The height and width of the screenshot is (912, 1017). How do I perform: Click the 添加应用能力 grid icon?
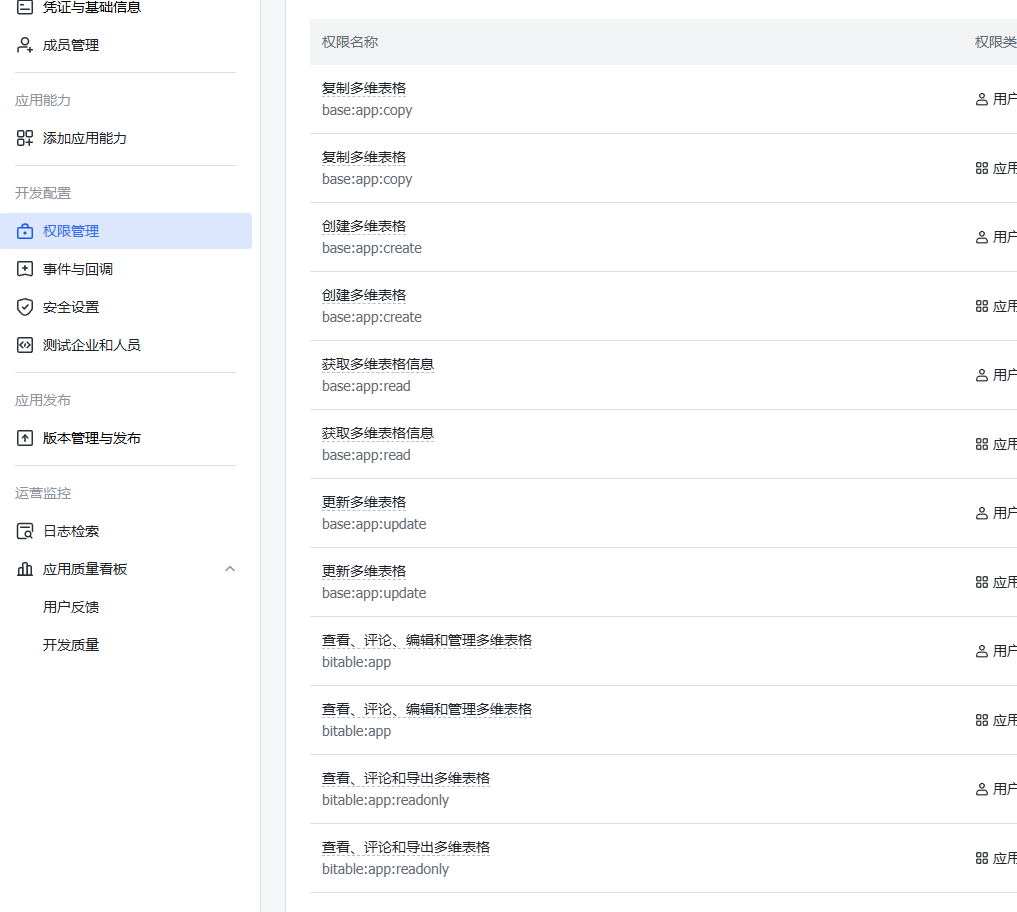pyautogui.click(x=25, y=138)
